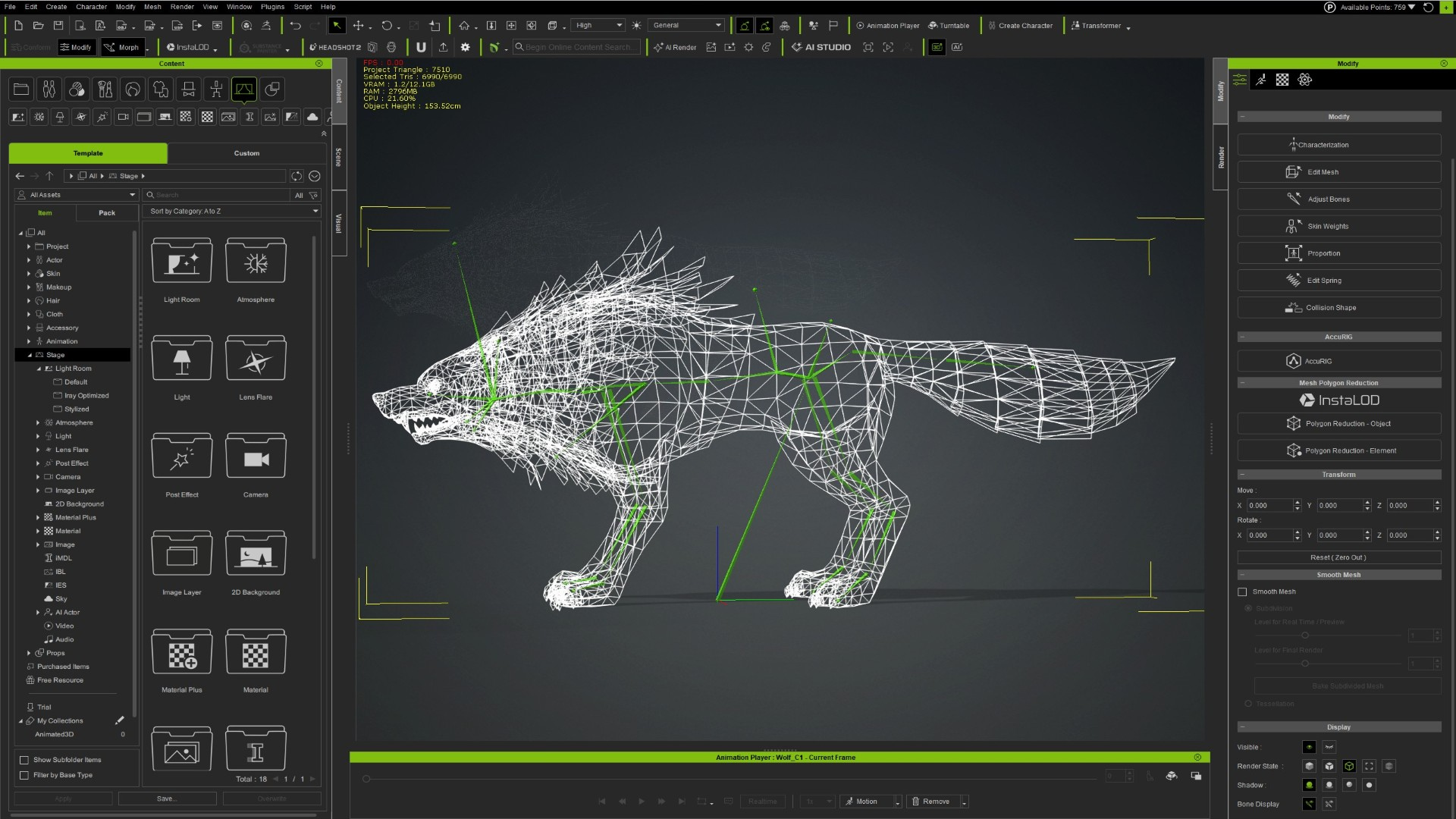Click the HEADSHOT 2 plugin button
The height and width of the screenshot is (819, 1456).
[x=335, y=47]
